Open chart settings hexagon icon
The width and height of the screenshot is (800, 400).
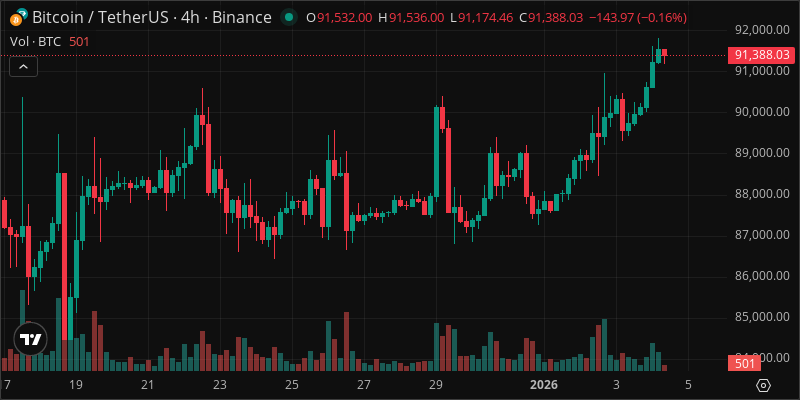tap(763, 385)
